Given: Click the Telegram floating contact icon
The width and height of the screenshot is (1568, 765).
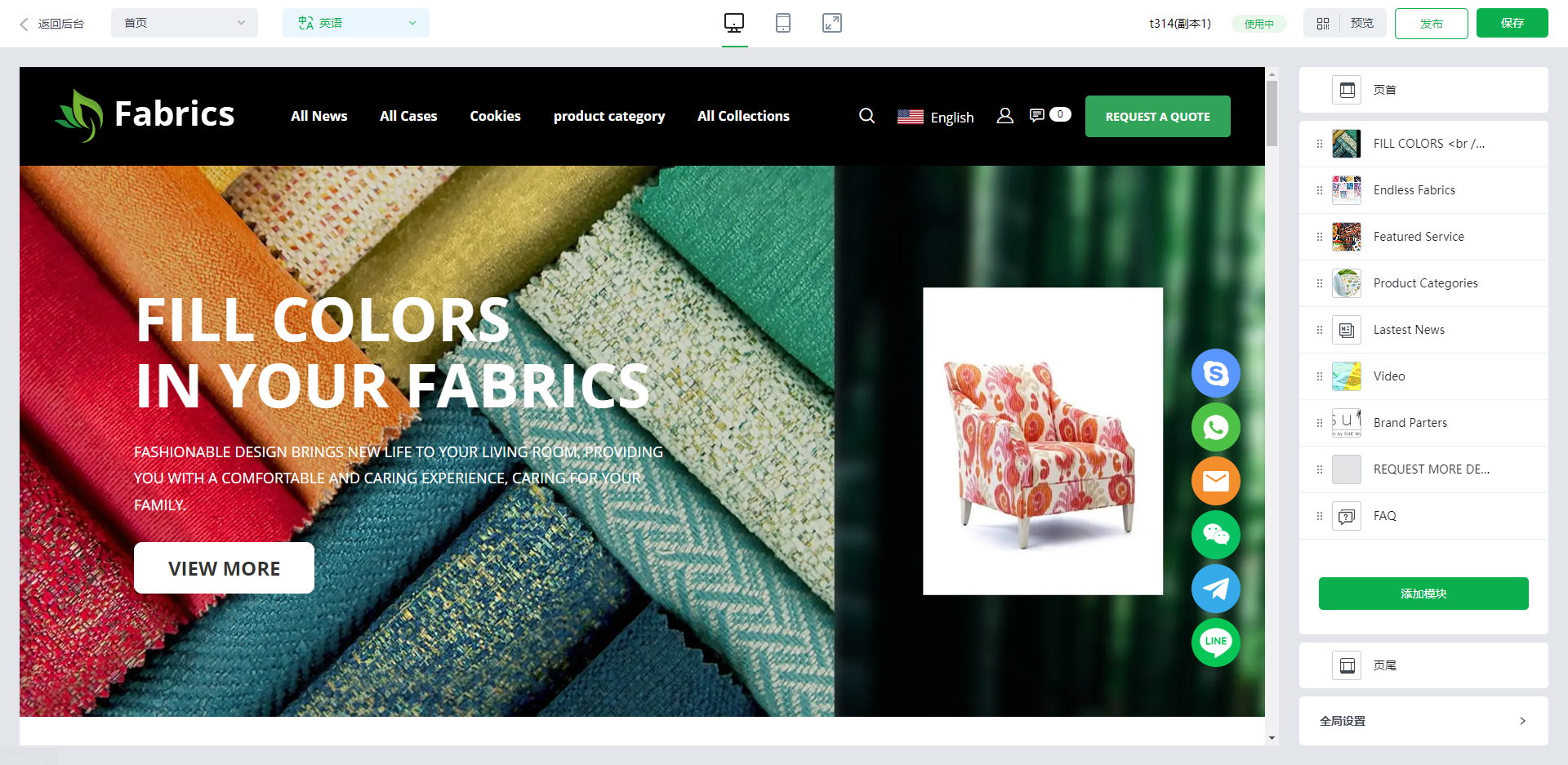Looking at the screenshot, I should 1216,589.
